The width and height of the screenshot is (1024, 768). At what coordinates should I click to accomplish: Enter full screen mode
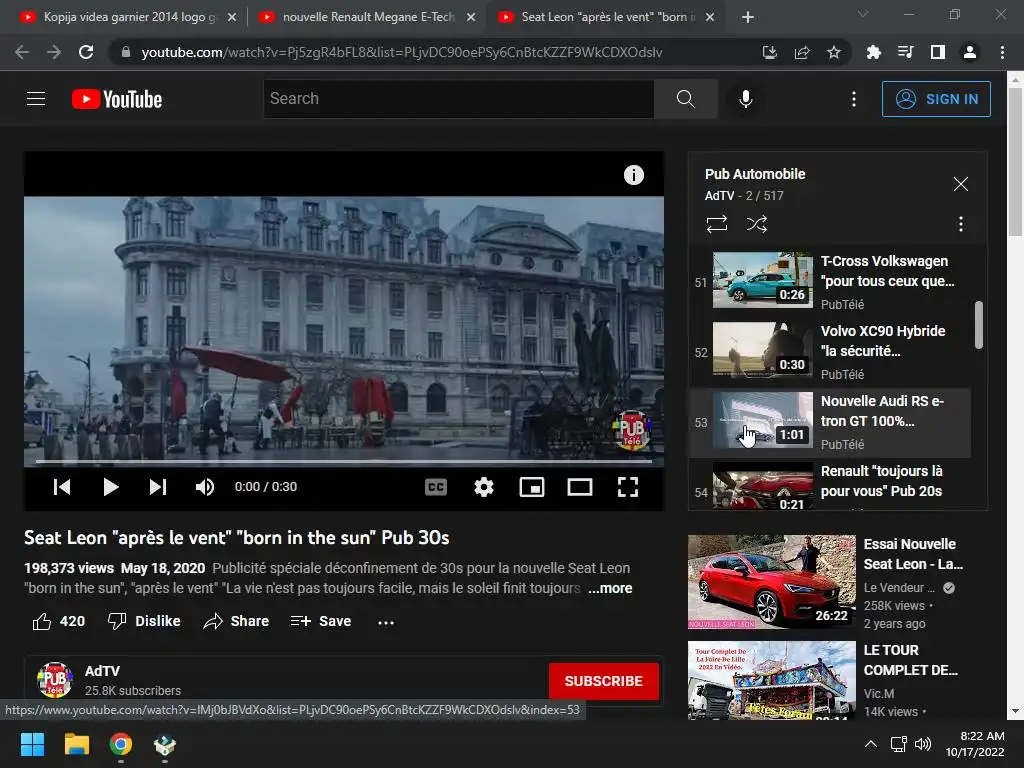[x=628, y=487]
